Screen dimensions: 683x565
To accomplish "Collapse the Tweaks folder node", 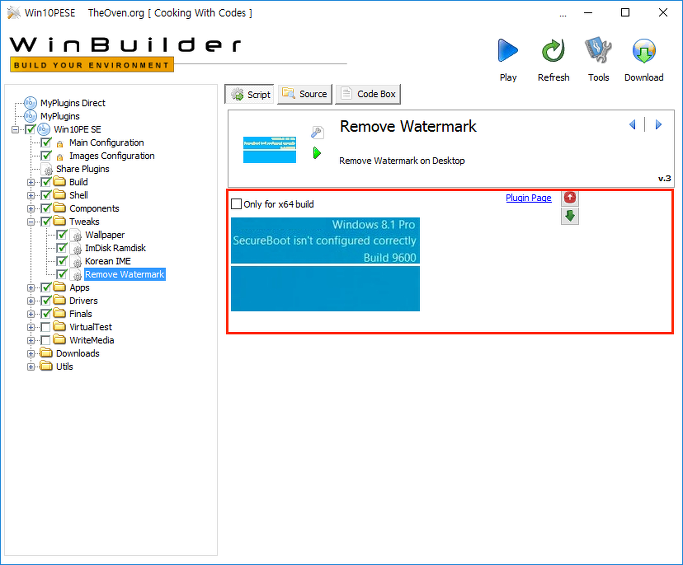I will click(x=31, y=222).
